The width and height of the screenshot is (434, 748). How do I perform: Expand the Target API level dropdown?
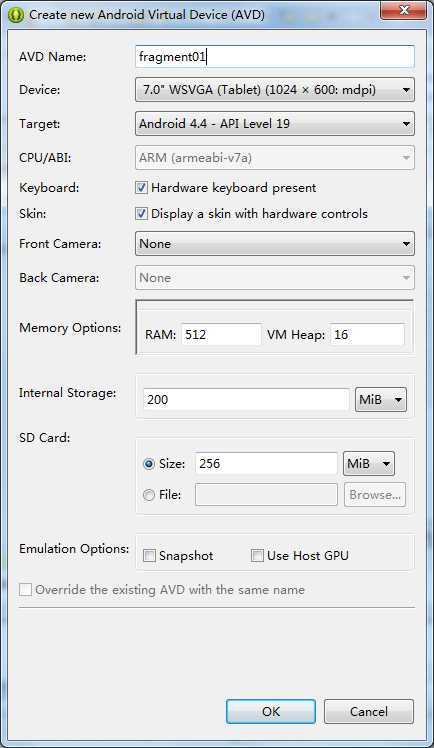[x=275, y=124]
